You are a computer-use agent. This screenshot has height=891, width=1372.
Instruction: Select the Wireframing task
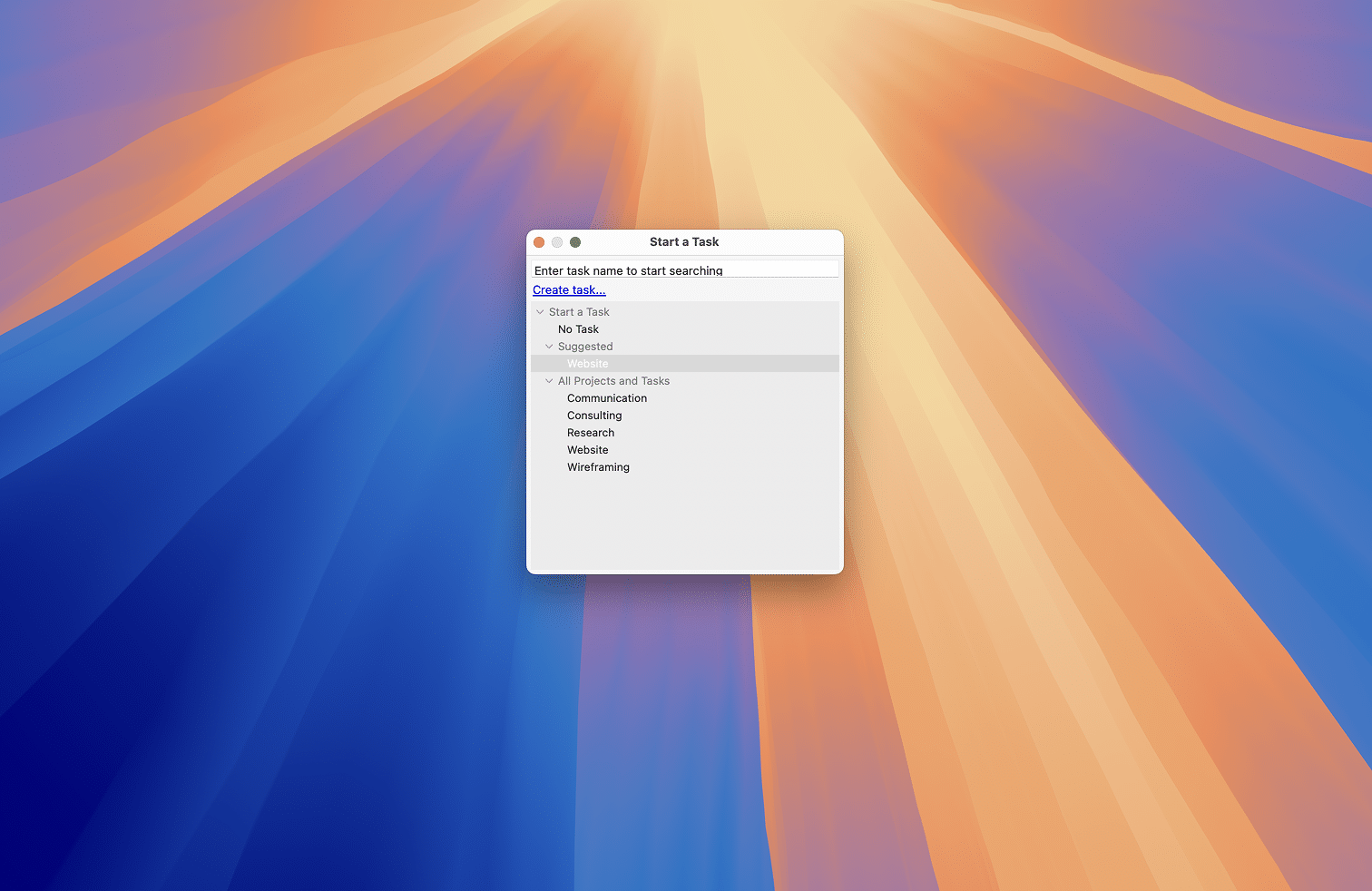coord(685,467)
